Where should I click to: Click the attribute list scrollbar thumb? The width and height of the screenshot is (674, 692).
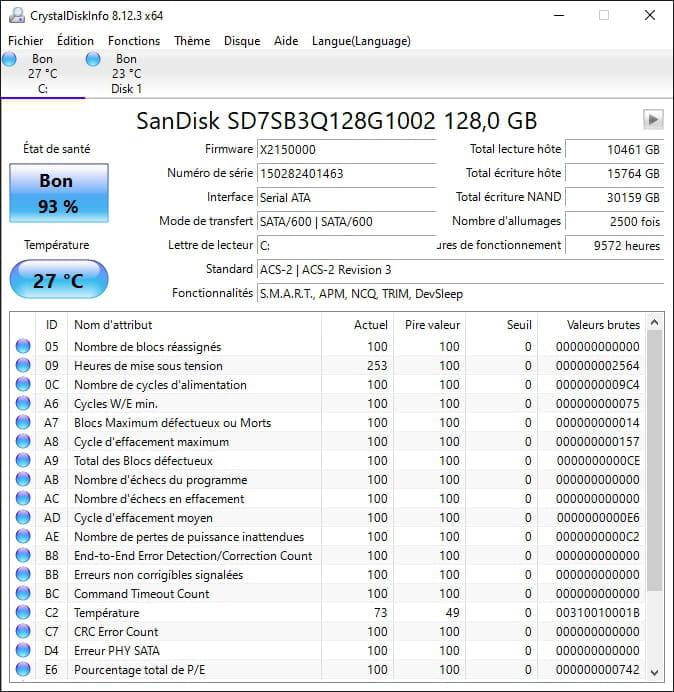[x=655, y=461]
